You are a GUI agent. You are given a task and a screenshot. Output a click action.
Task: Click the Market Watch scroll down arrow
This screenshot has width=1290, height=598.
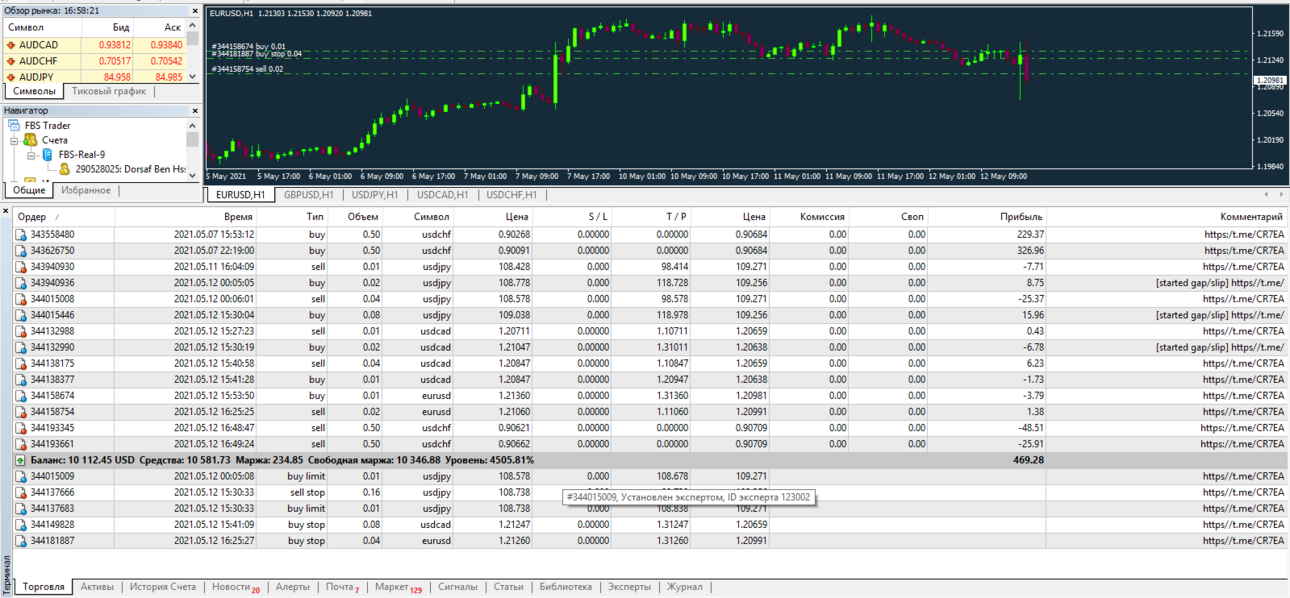point(193,78)
